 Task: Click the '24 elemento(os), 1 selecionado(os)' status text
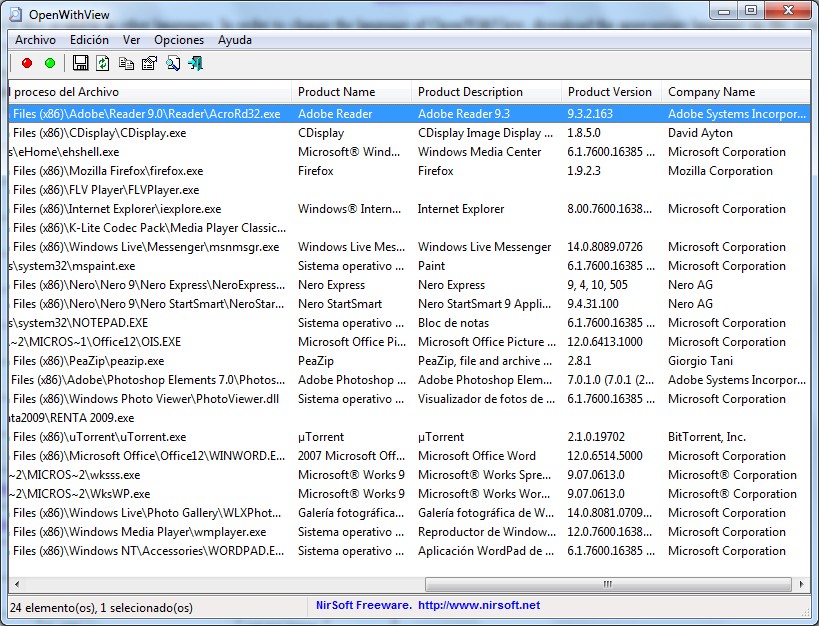point(101,608)
